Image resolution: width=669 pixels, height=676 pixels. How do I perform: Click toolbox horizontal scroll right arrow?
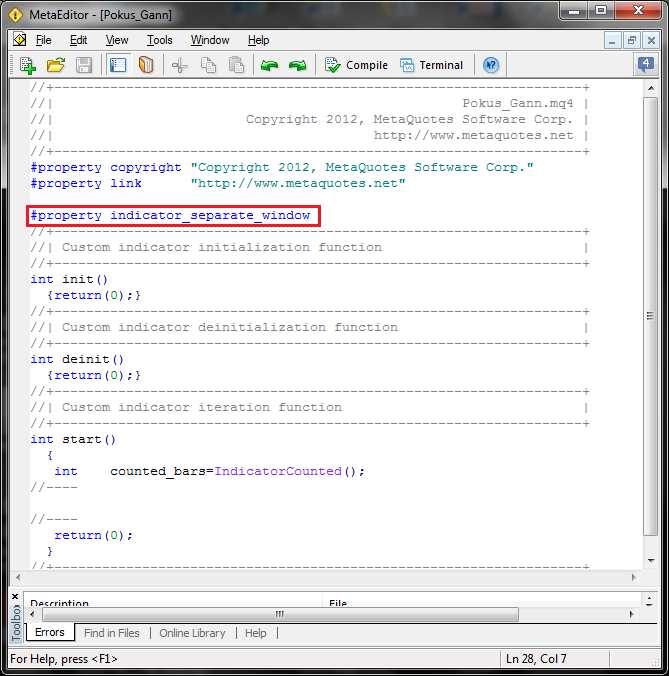(x=631, y=613)
